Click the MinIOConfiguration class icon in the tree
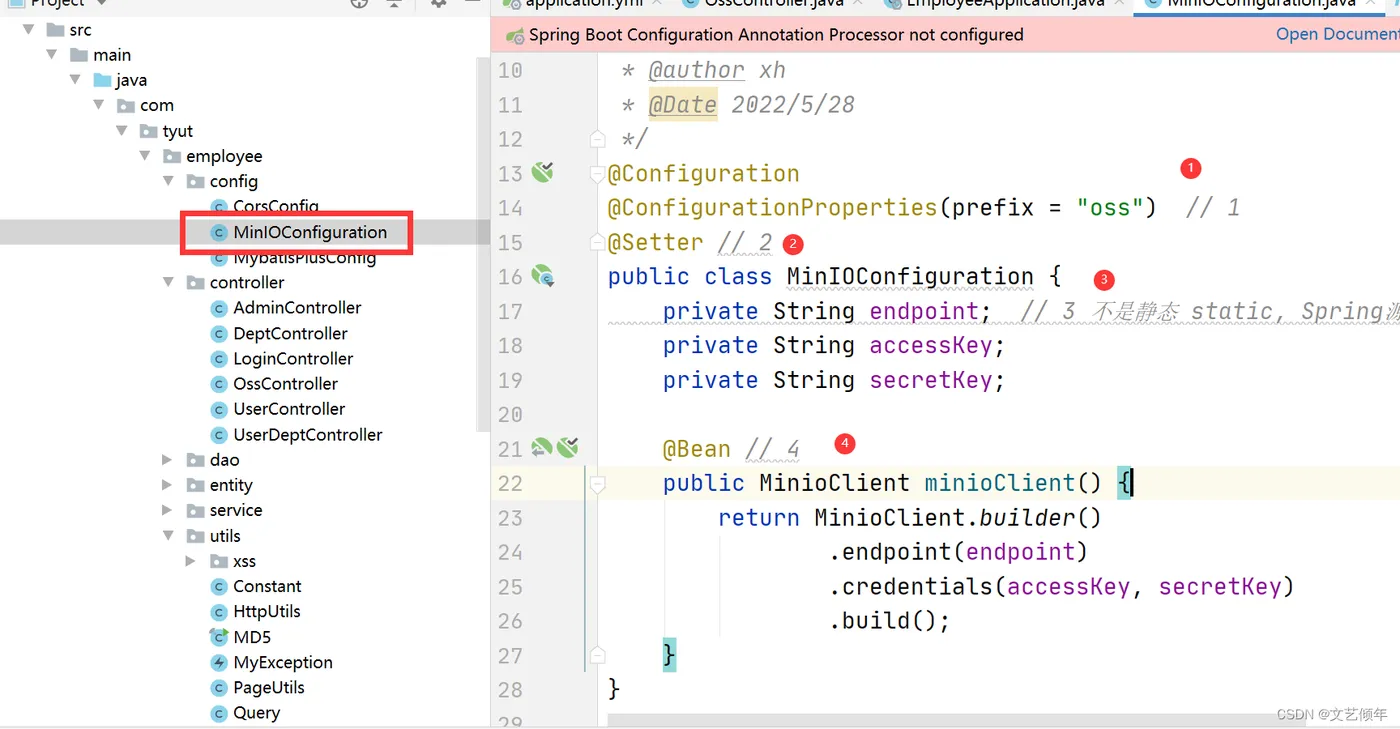The width and height of the screenshot is (1400, 729). click(219, 232)
